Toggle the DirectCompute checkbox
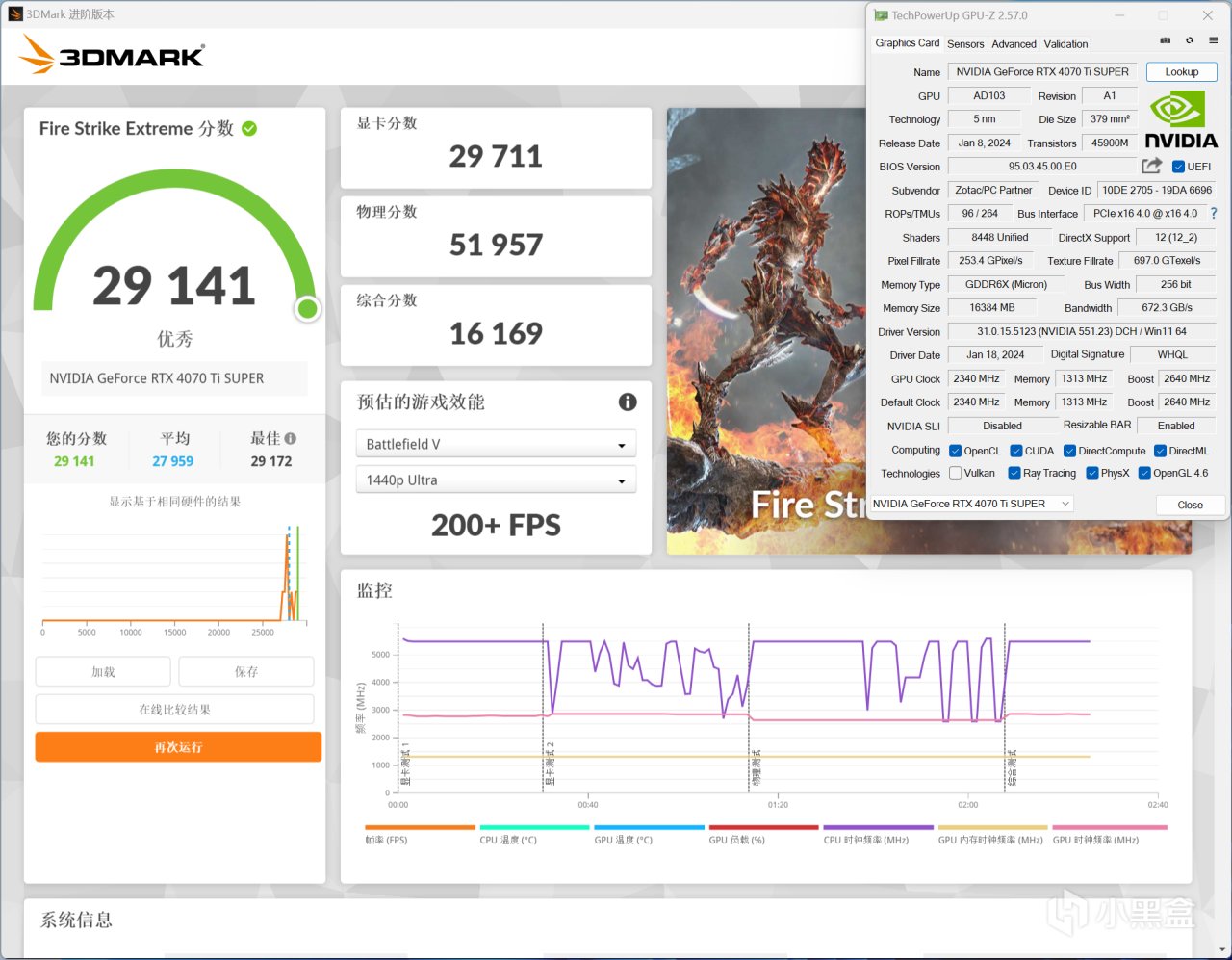This screenshot has width=1232, height=960. pyautogui.click(x=1069, y=451)
